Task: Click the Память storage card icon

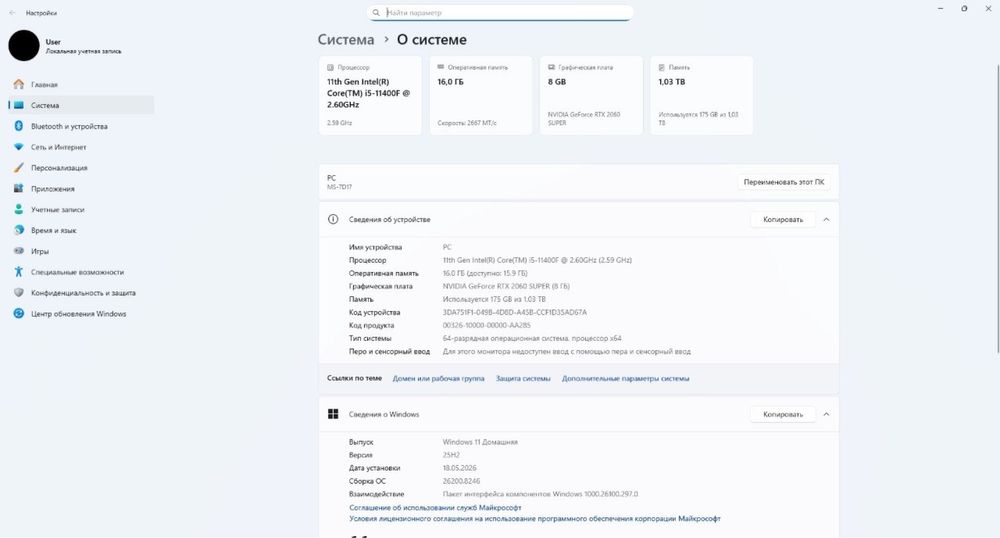Action: click(x=661, y=68)
